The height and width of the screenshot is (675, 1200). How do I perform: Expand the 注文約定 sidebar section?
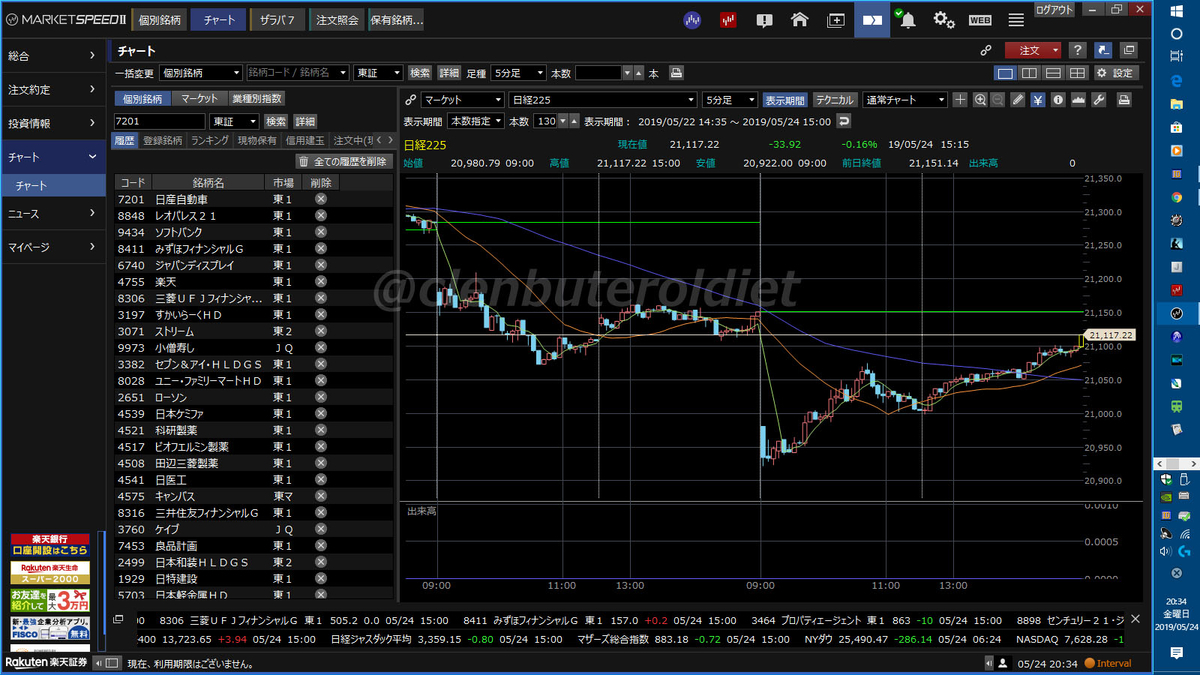[x=52, y=89]
